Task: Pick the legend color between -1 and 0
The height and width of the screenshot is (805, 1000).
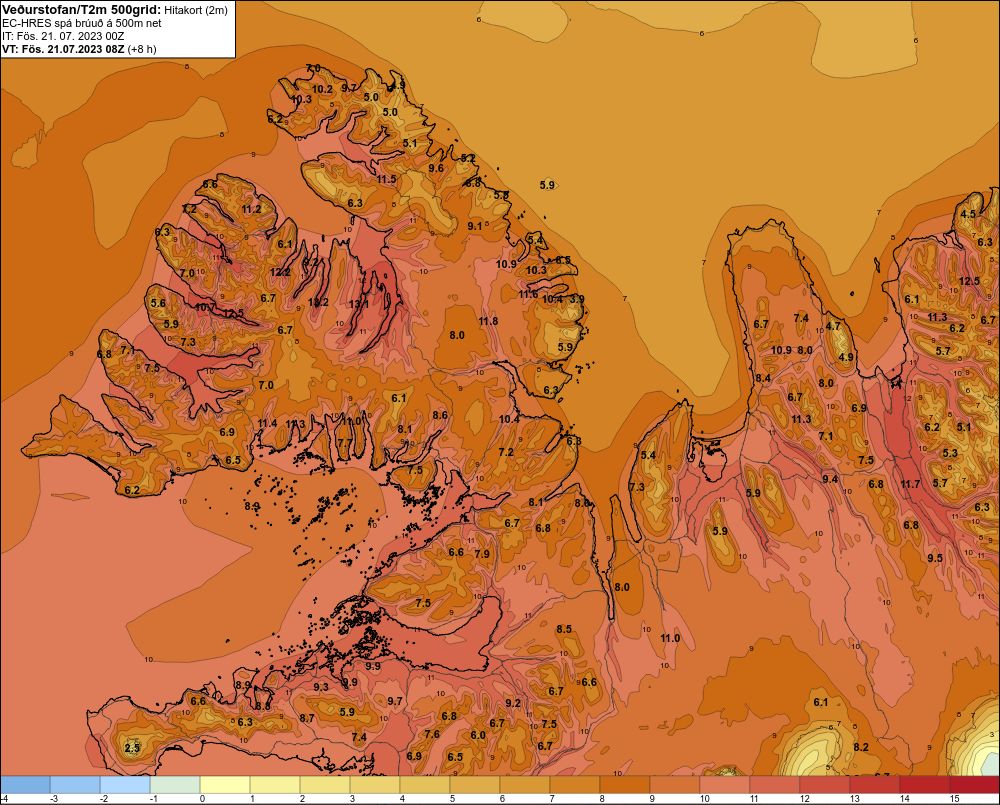Action: click(175, 785)
